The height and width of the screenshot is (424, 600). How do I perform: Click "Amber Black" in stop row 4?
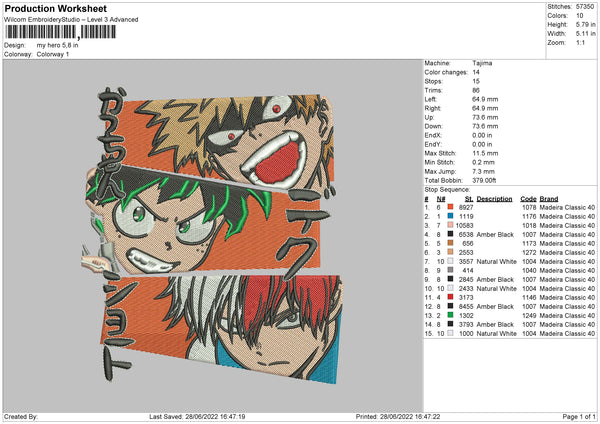(495, 234)
